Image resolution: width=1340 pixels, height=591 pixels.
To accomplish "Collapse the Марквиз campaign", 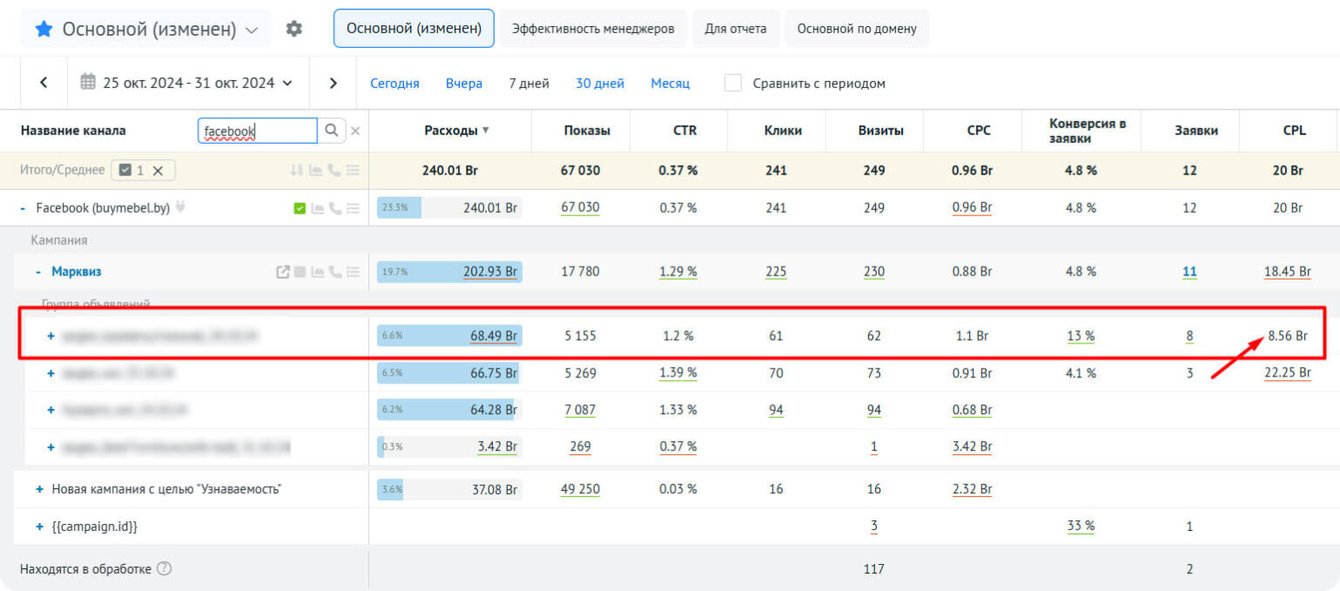I will coord(38,271).
